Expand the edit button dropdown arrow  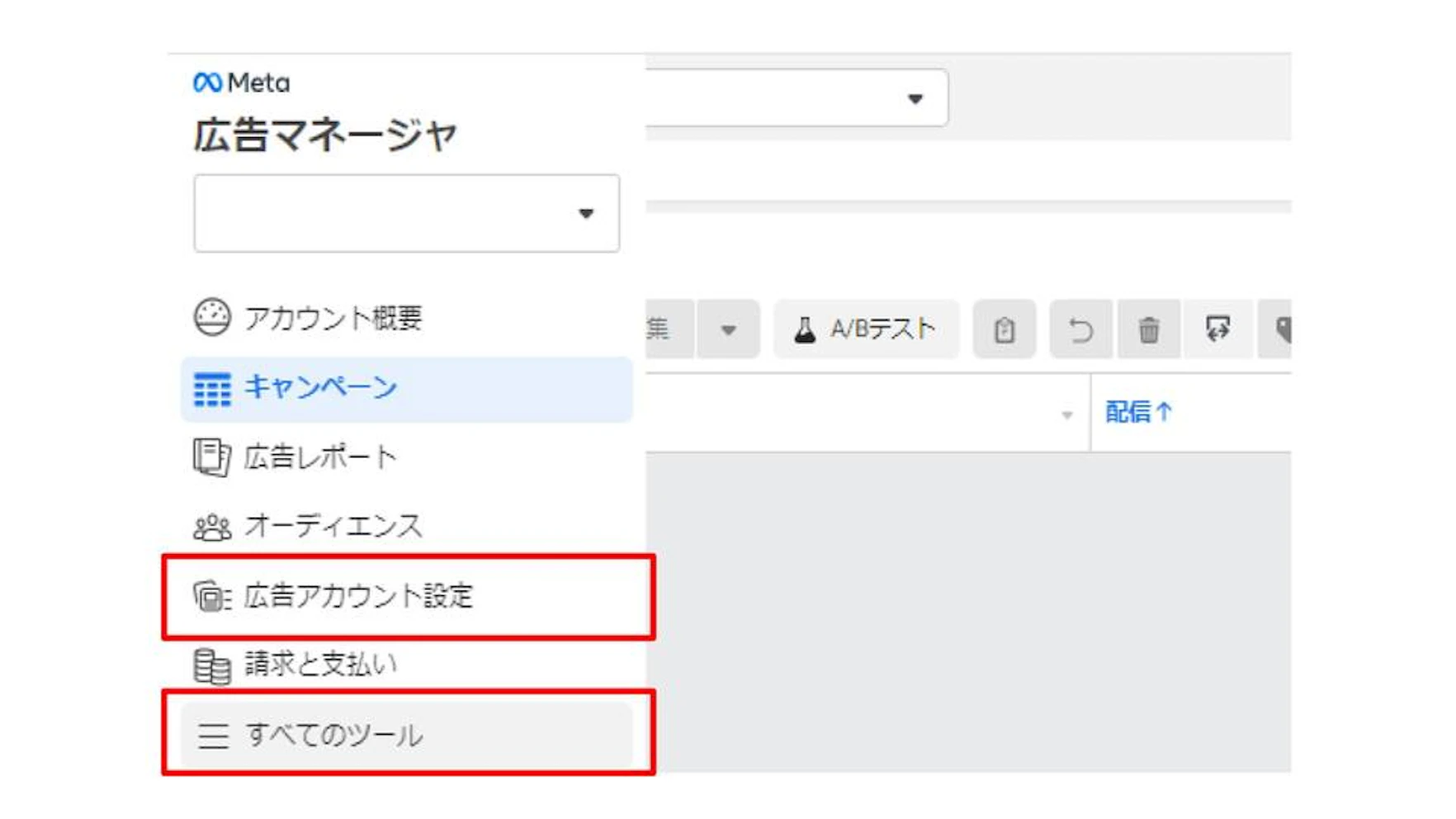728,329
